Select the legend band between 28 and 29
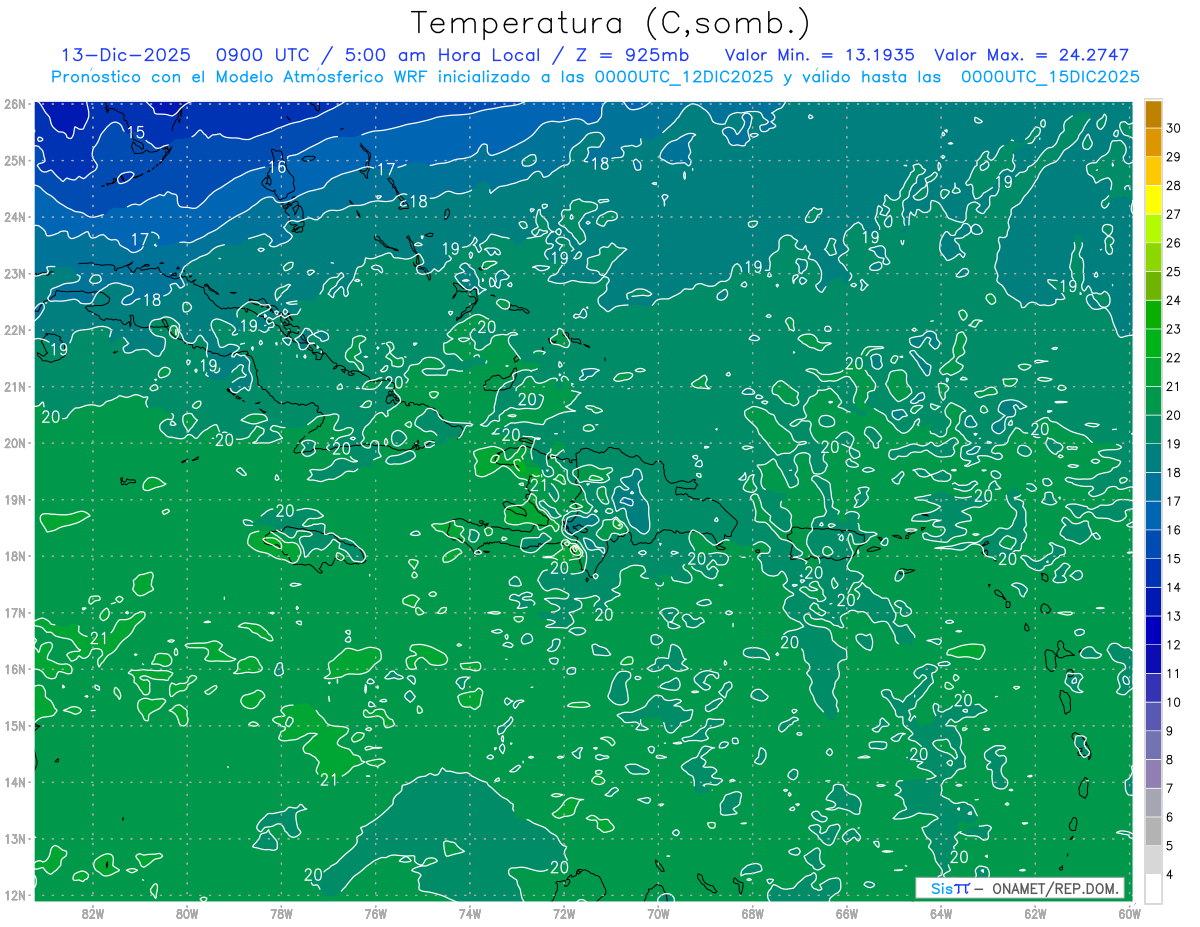This screenshot has width=1200, height=927. pyautogui.click(x=1153, y=171)
